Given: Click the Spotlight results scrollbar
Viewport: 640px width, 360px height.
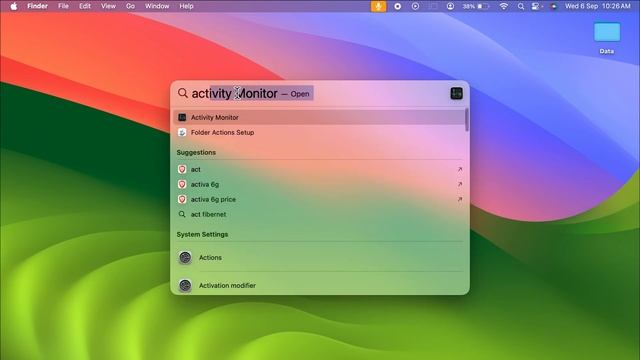Looking at the screenshot, I should (467, 120).
